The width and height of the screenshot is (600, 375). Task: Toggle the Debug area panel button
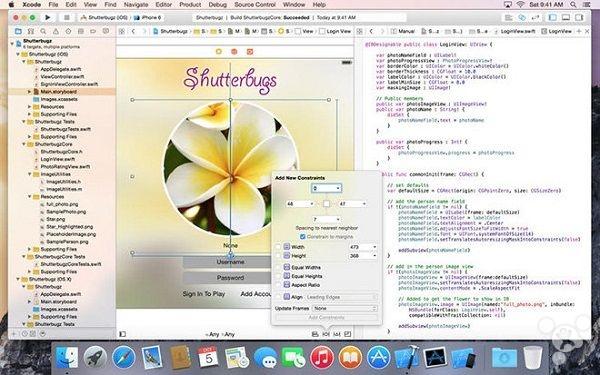tap(566, 17)
